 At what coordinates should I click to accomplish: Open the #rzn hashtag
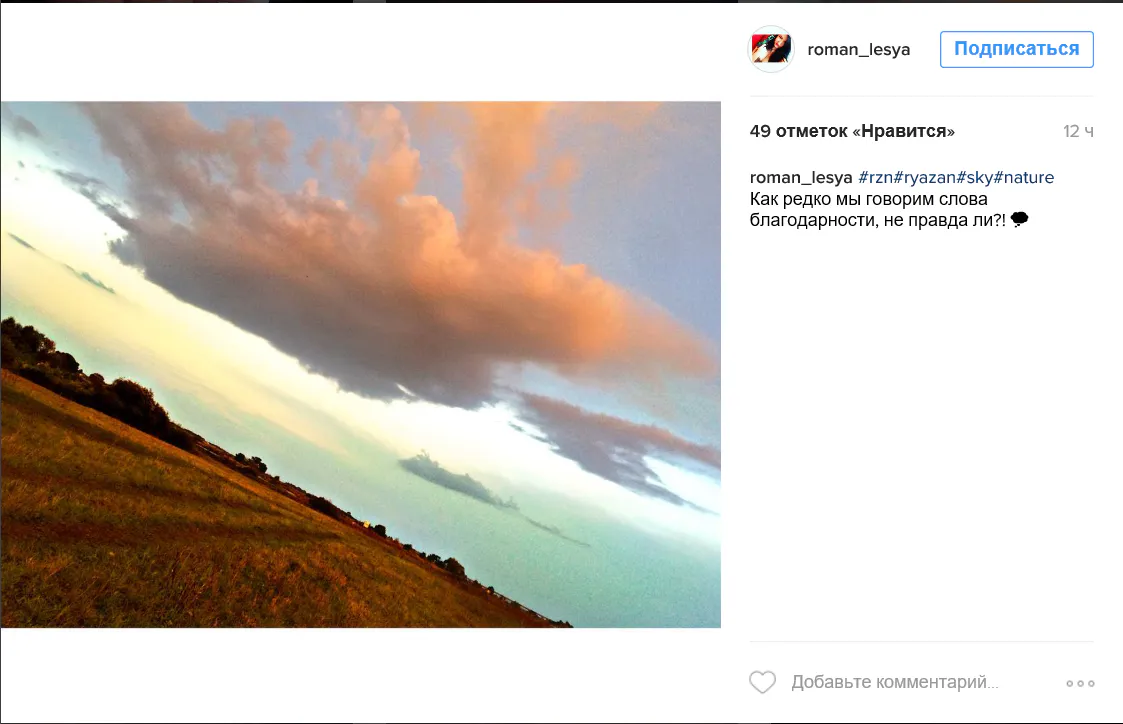pos(875,177)
